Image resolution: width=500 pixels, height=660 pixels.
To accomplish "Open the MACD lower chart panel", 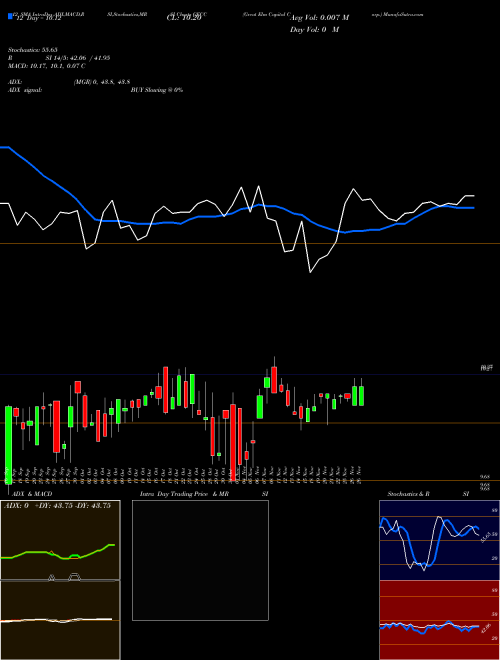I will point(60,620).
